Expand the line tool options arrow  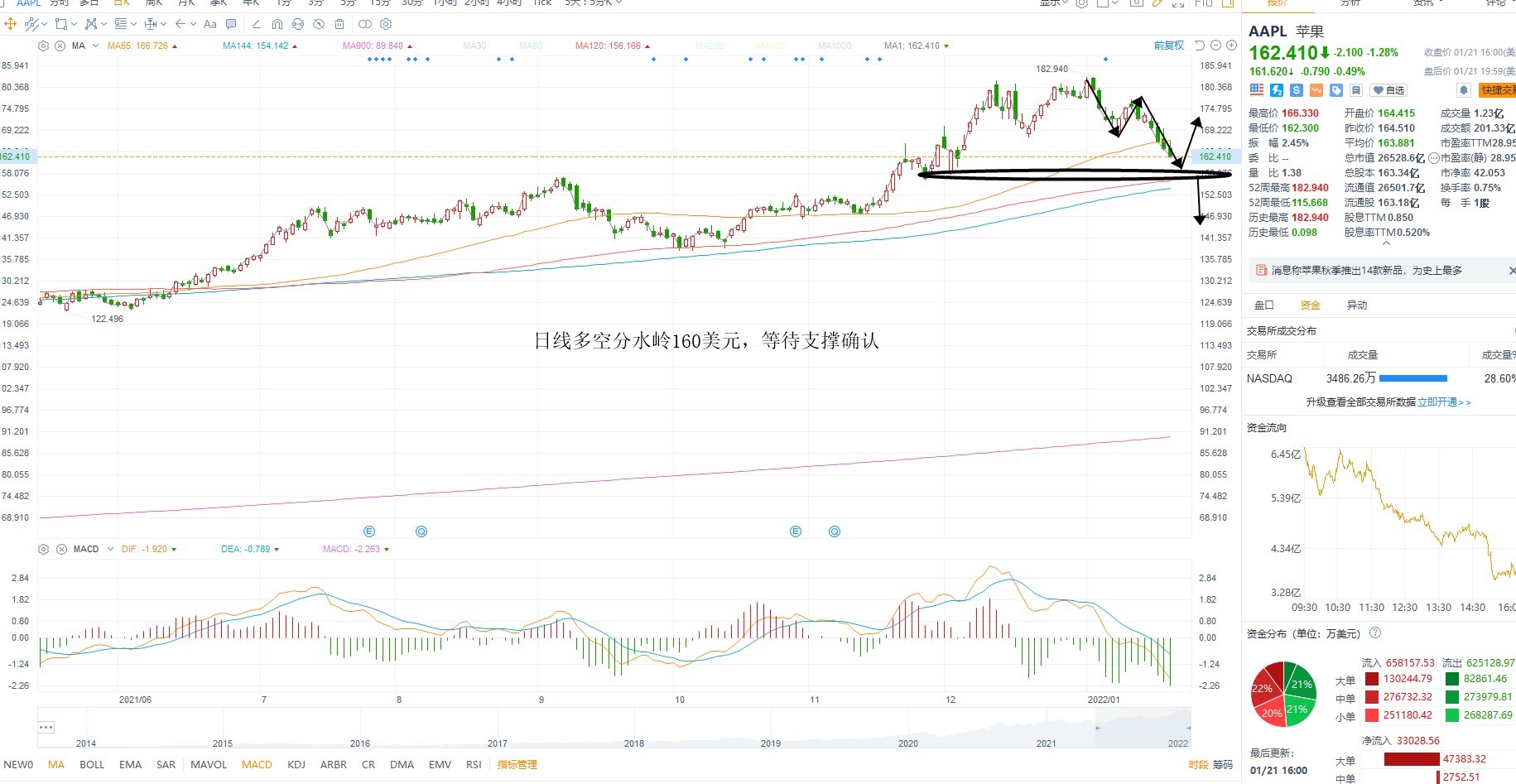44,24
